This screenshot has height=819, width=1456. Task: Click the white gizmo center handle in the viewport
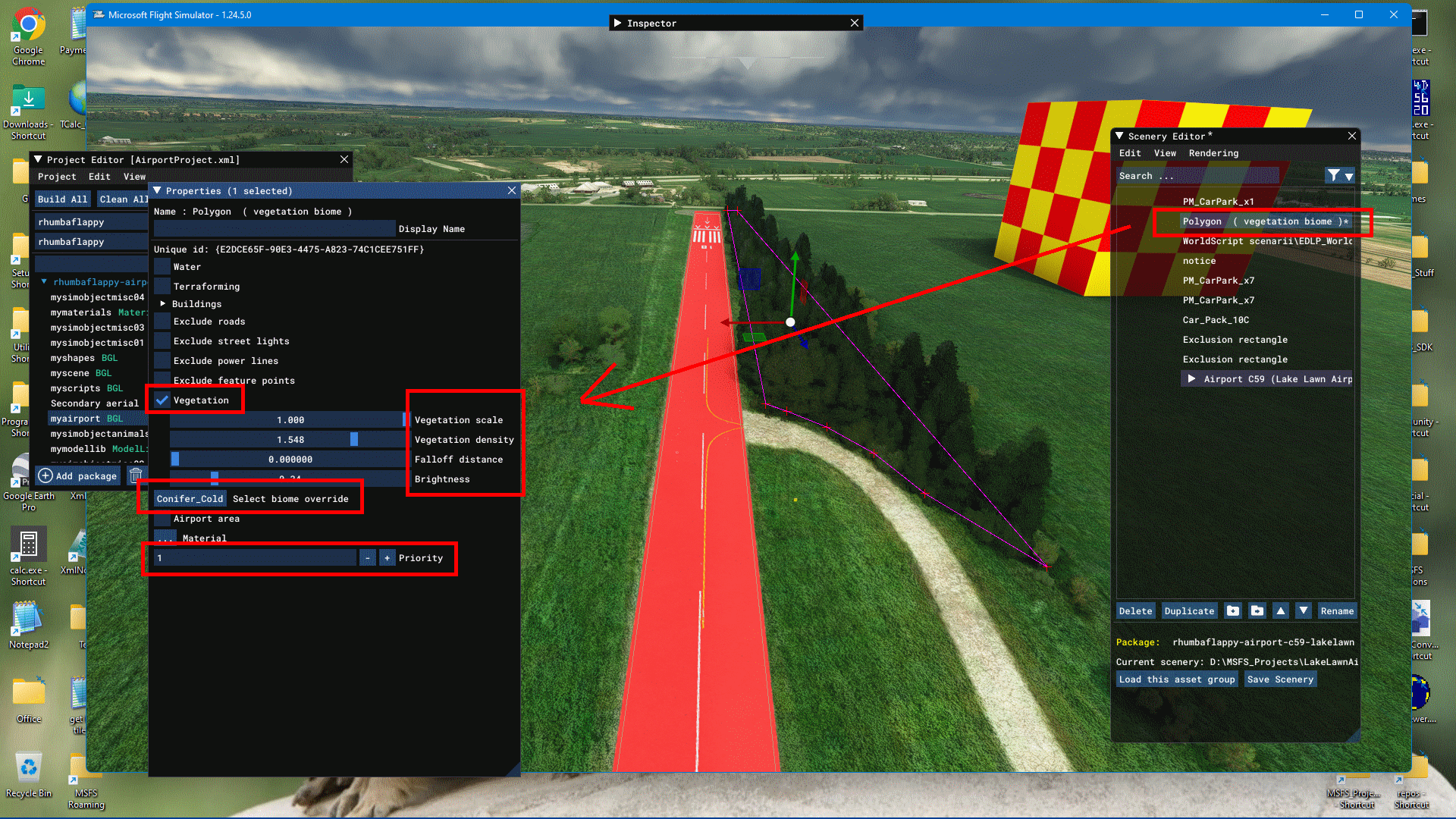(x=790, y=322)
